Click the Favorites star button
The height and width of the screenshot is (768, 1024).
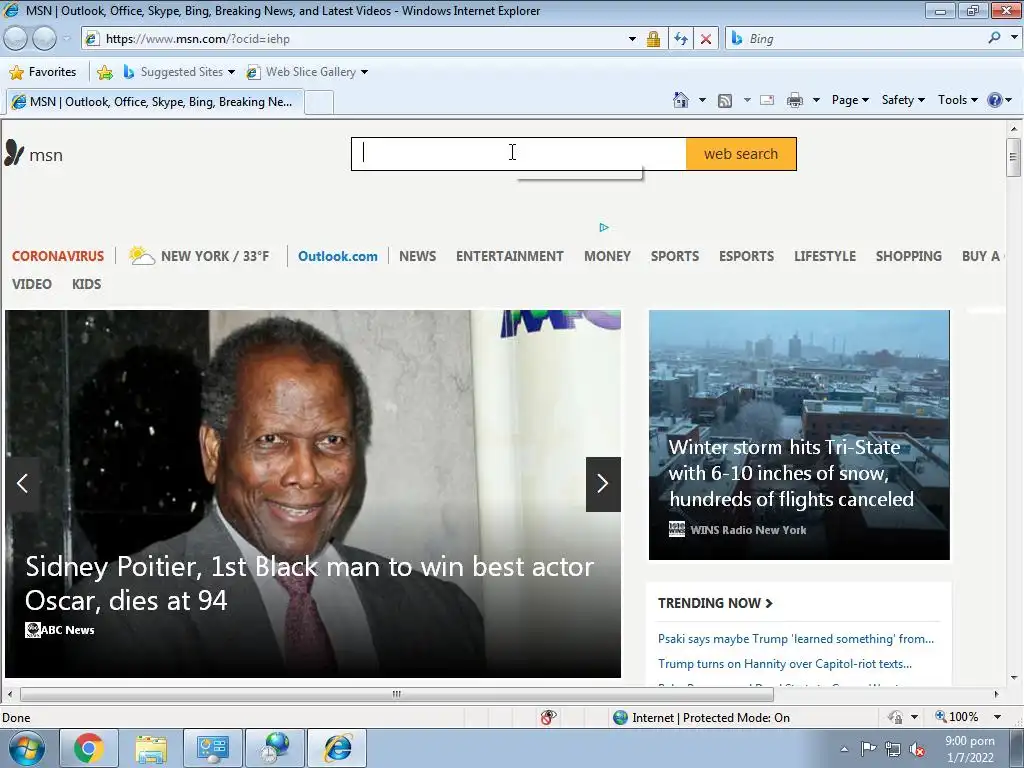pos(43,72)
